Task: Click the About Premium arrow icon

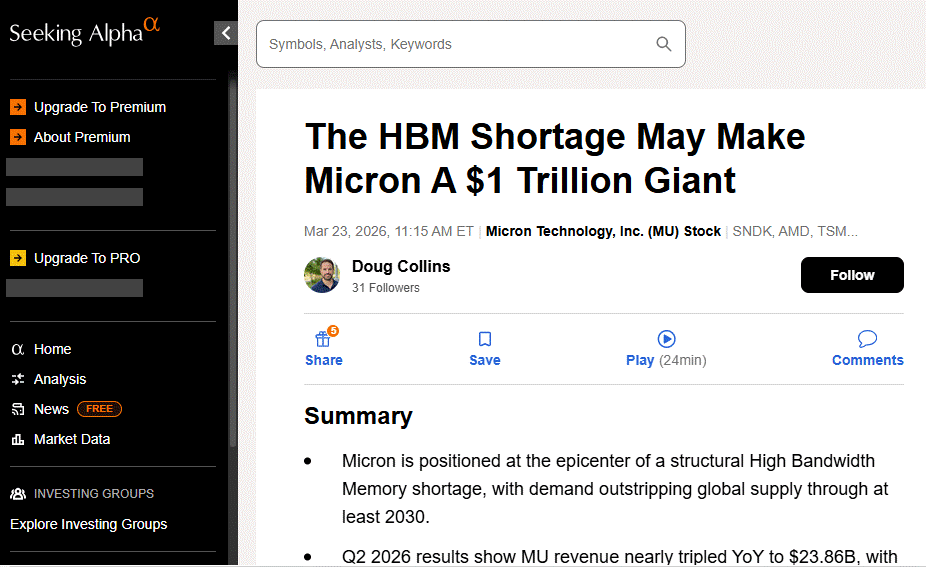Action: point(18,137)
